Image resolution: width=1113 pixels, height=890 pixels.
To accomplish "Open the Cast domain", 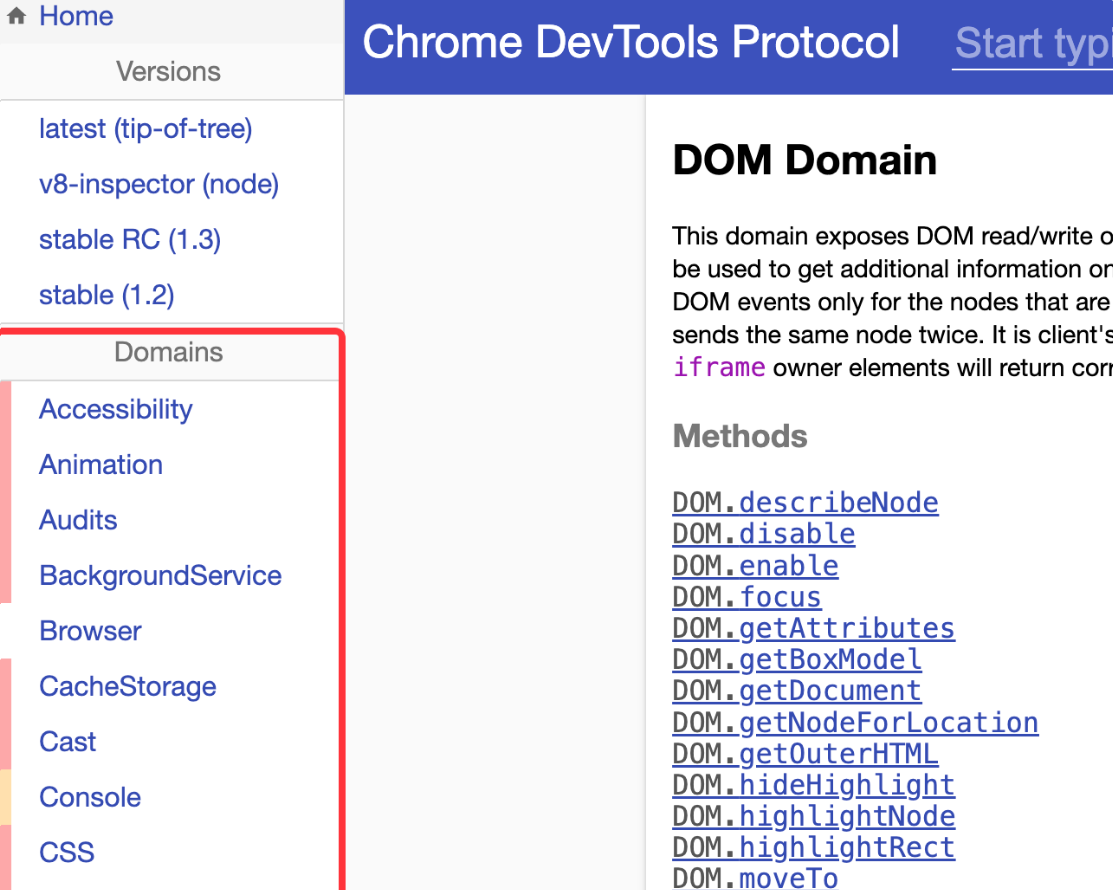I will (x=67, y=742).
